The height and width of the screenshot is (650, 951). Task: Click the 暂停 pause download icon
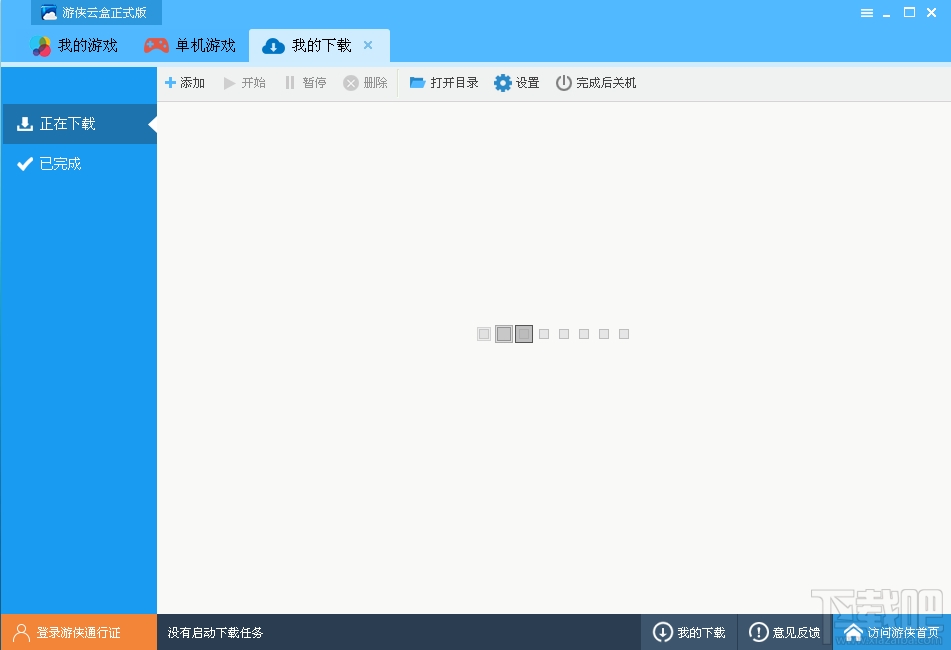point(288,83)
